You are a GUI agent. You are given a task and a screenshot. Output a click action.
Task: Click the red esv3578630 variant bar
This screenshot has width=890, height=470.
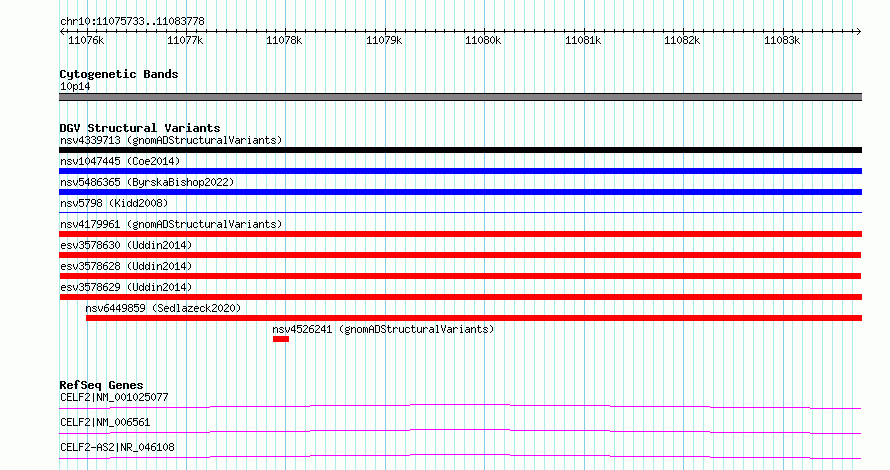point(460,255)
